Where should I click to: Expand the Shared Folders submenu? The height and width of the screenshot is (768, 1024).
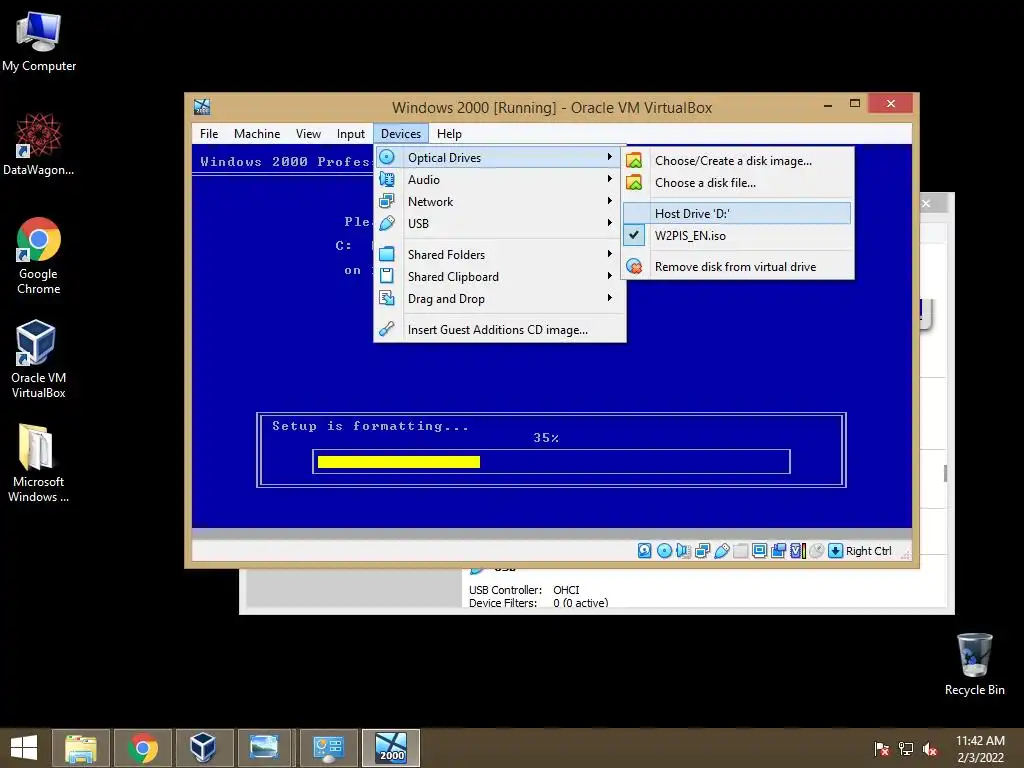[500, 255]
